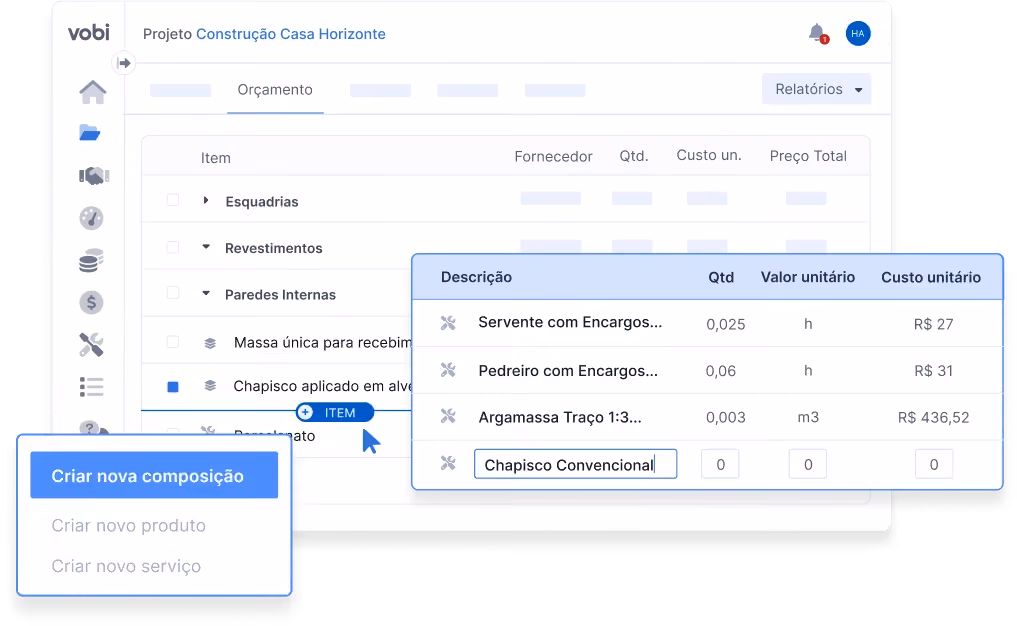Click the layers icon beside Massa única row

(210, 343)
